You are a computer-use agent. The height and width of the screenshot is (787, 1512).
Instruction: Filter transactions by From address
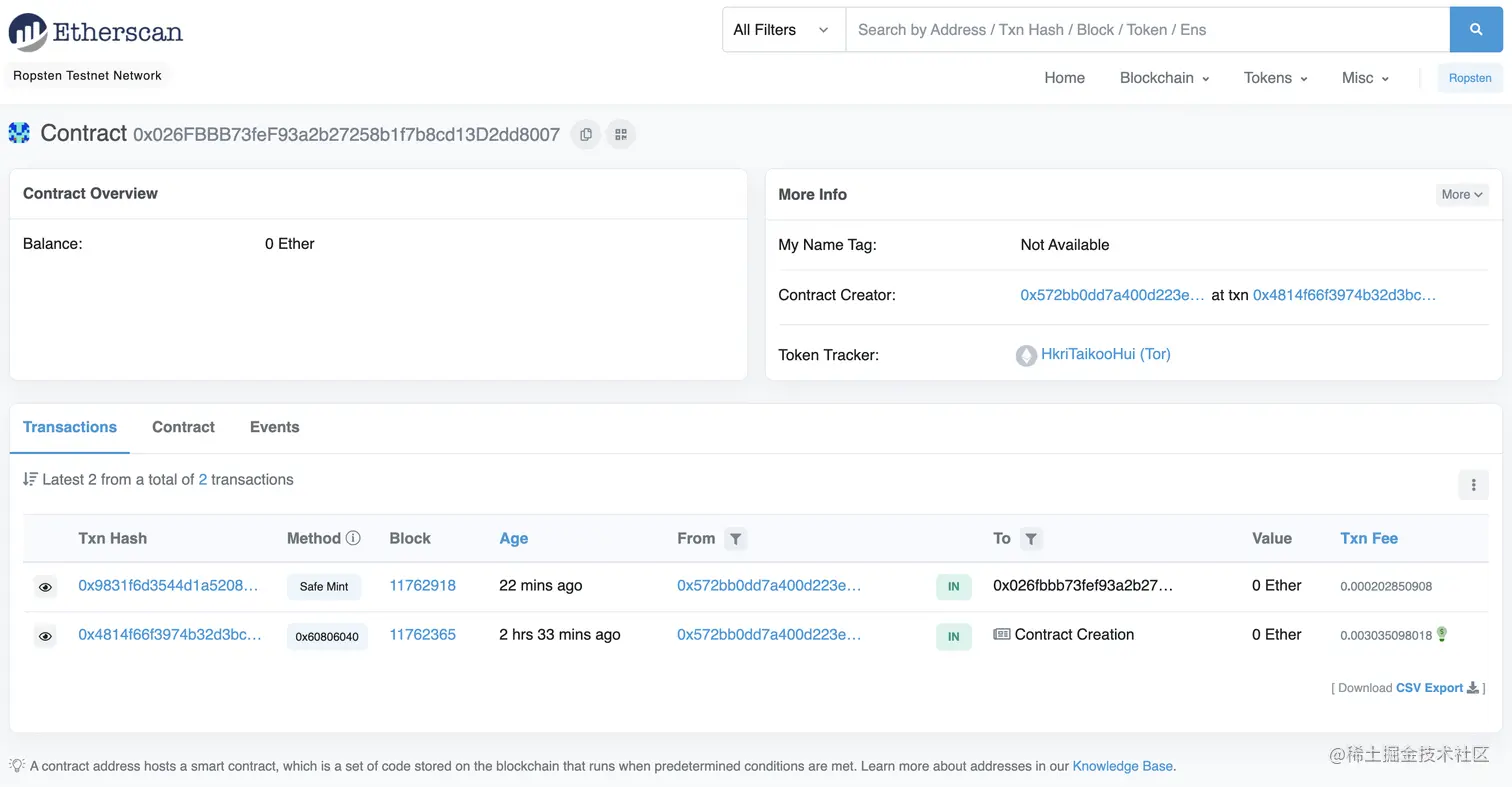click(x=735, y=539)
